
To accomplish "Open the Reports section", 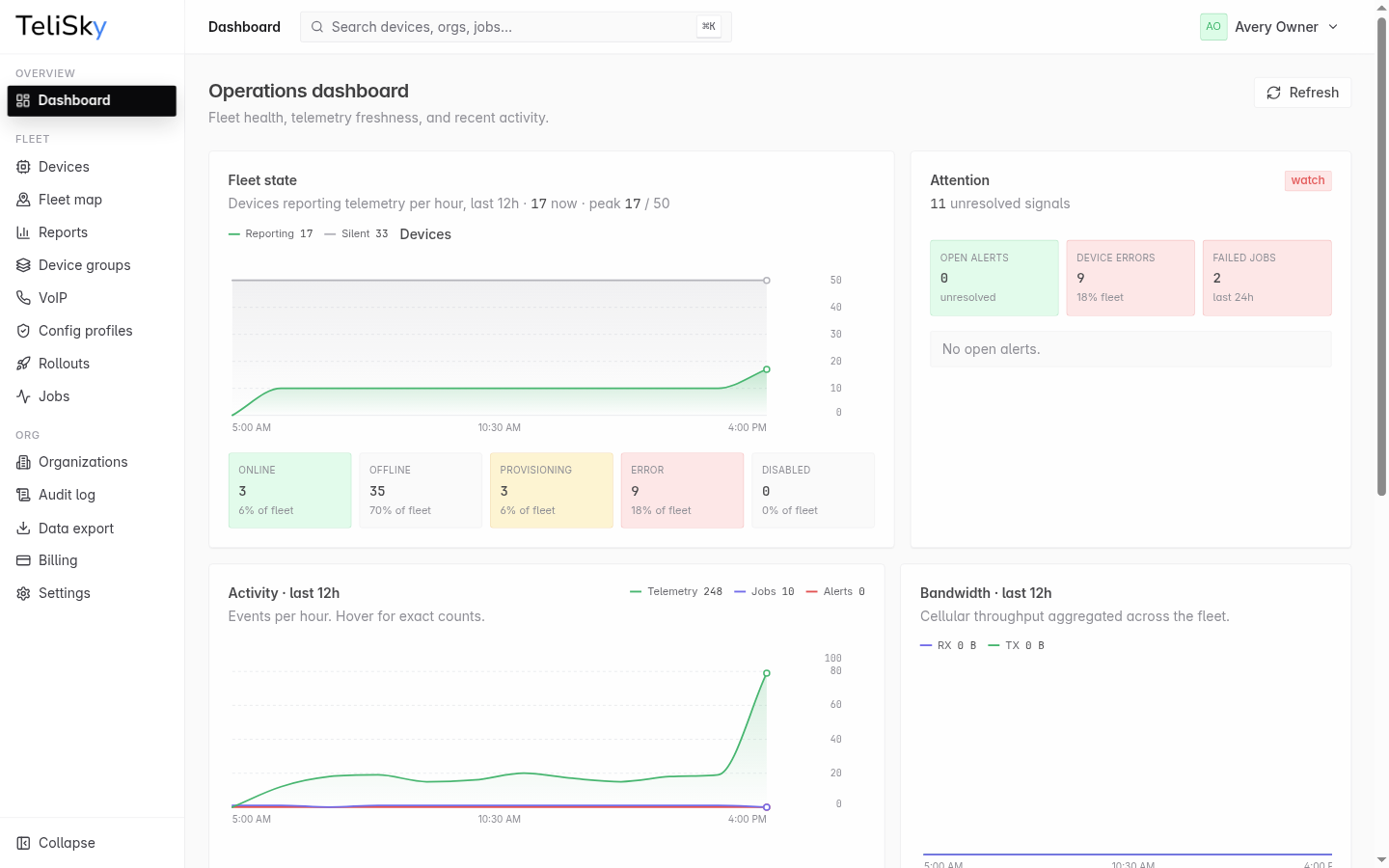I will [92, 232].
